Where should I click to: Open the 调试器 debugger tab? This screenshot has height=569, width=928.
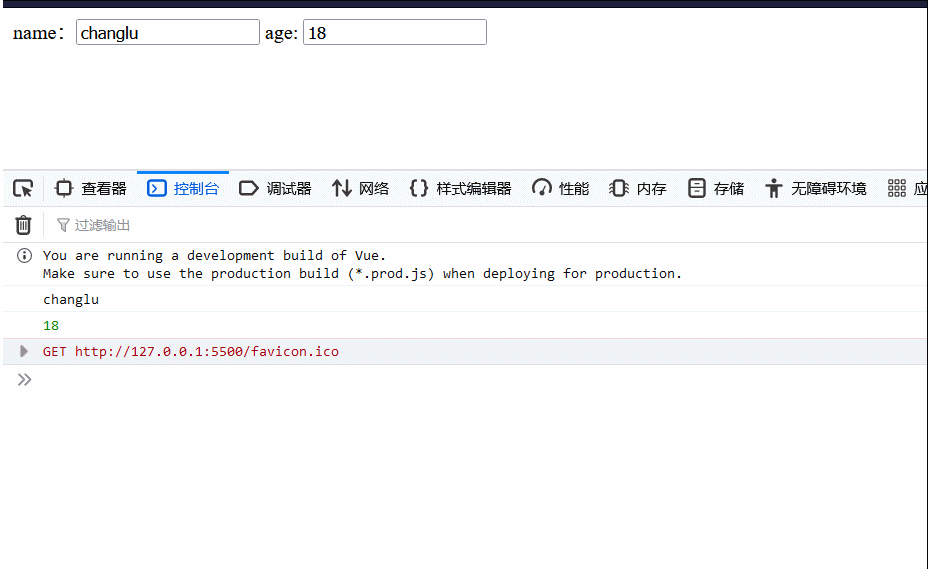coord(275,189)
